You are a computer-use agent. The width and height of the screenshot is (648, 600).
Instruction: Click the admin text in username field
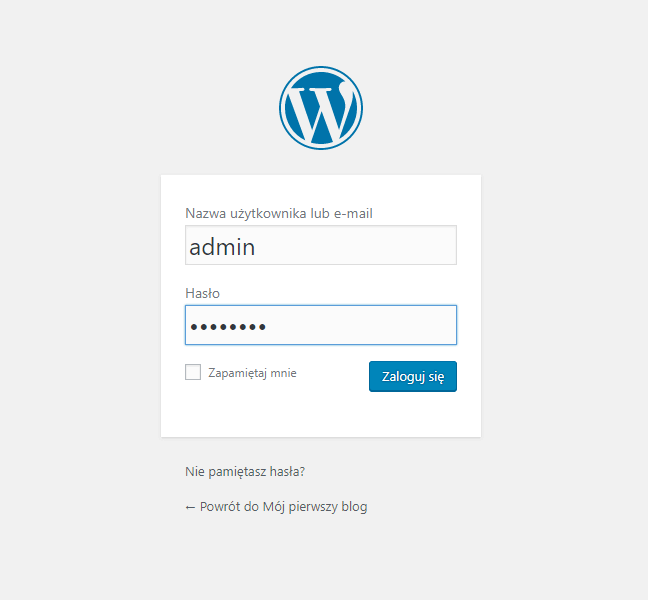tap(222, 247)
